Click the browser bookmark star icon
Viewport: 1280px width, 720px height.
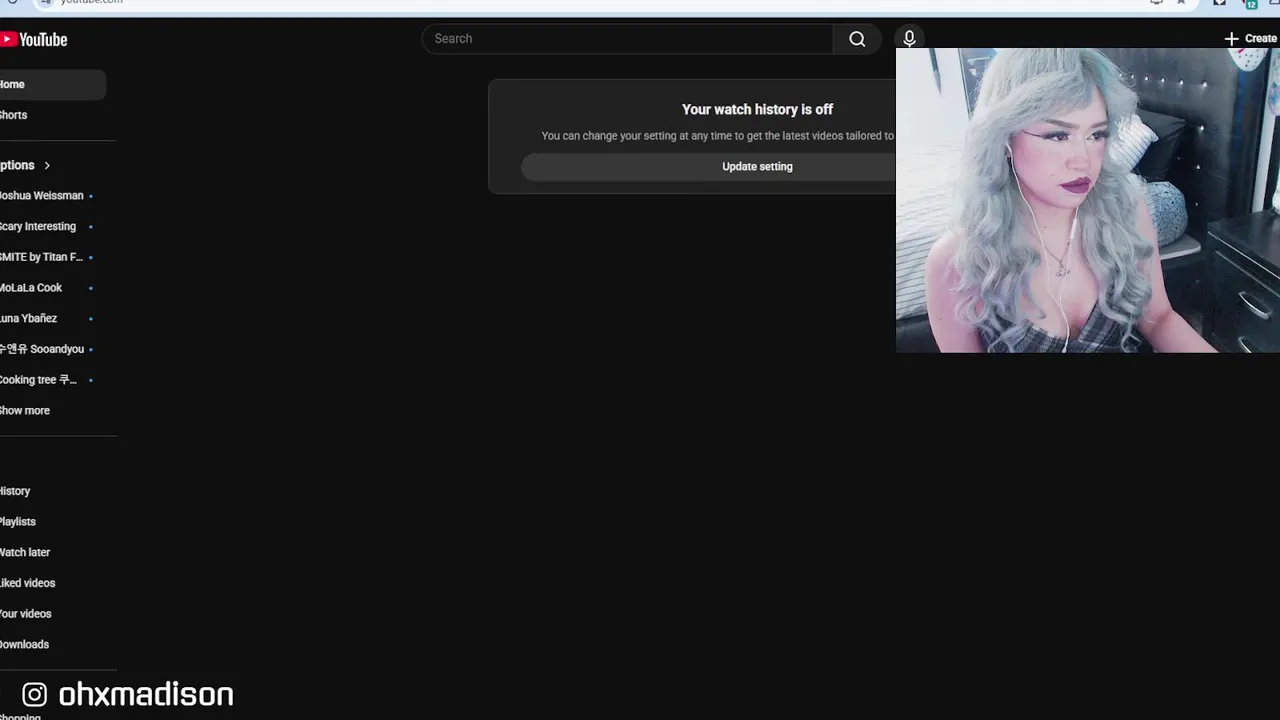point(1181,2)
